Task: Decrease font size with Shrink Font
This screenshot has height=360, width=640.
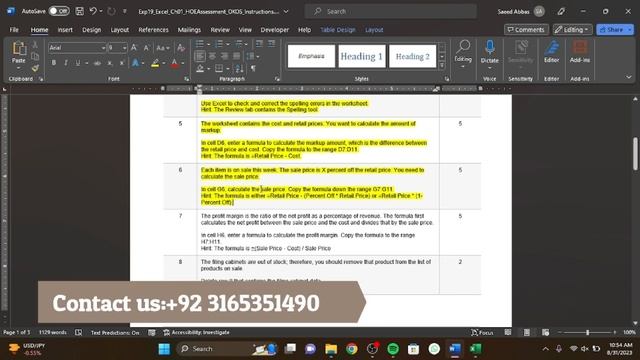Action: pos(147,48)
